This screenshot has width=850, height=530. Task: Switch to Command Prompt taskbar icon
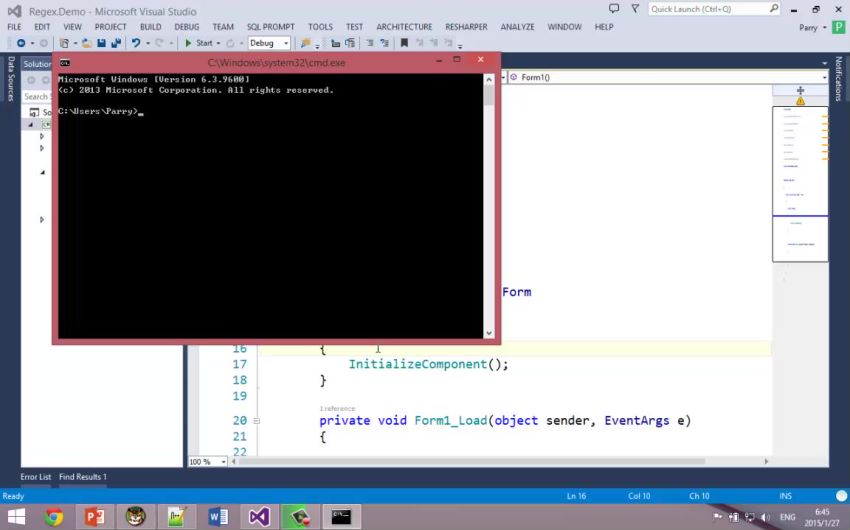[341, 516]
